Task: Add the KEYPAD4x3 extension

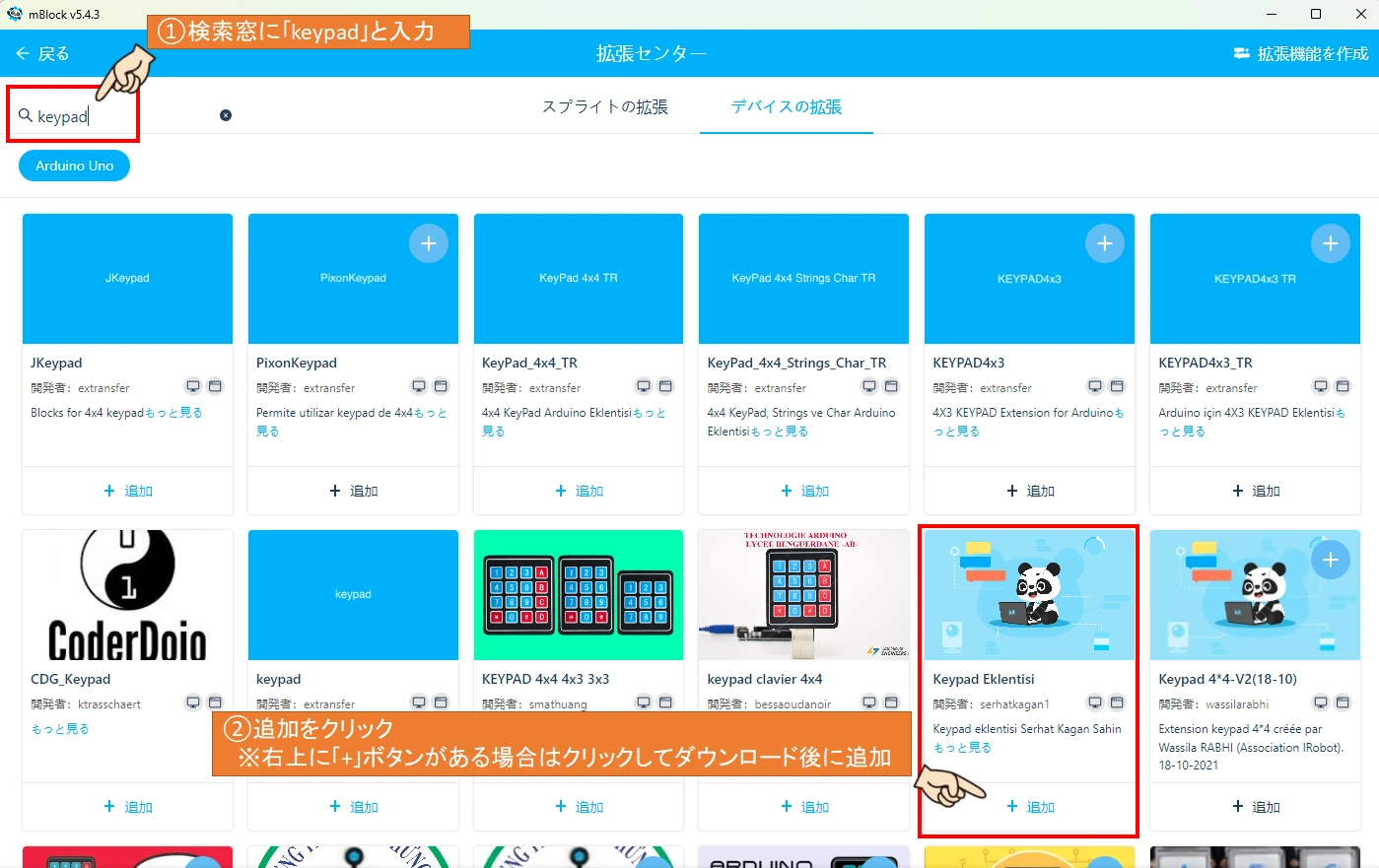Action: point(1029,491)
